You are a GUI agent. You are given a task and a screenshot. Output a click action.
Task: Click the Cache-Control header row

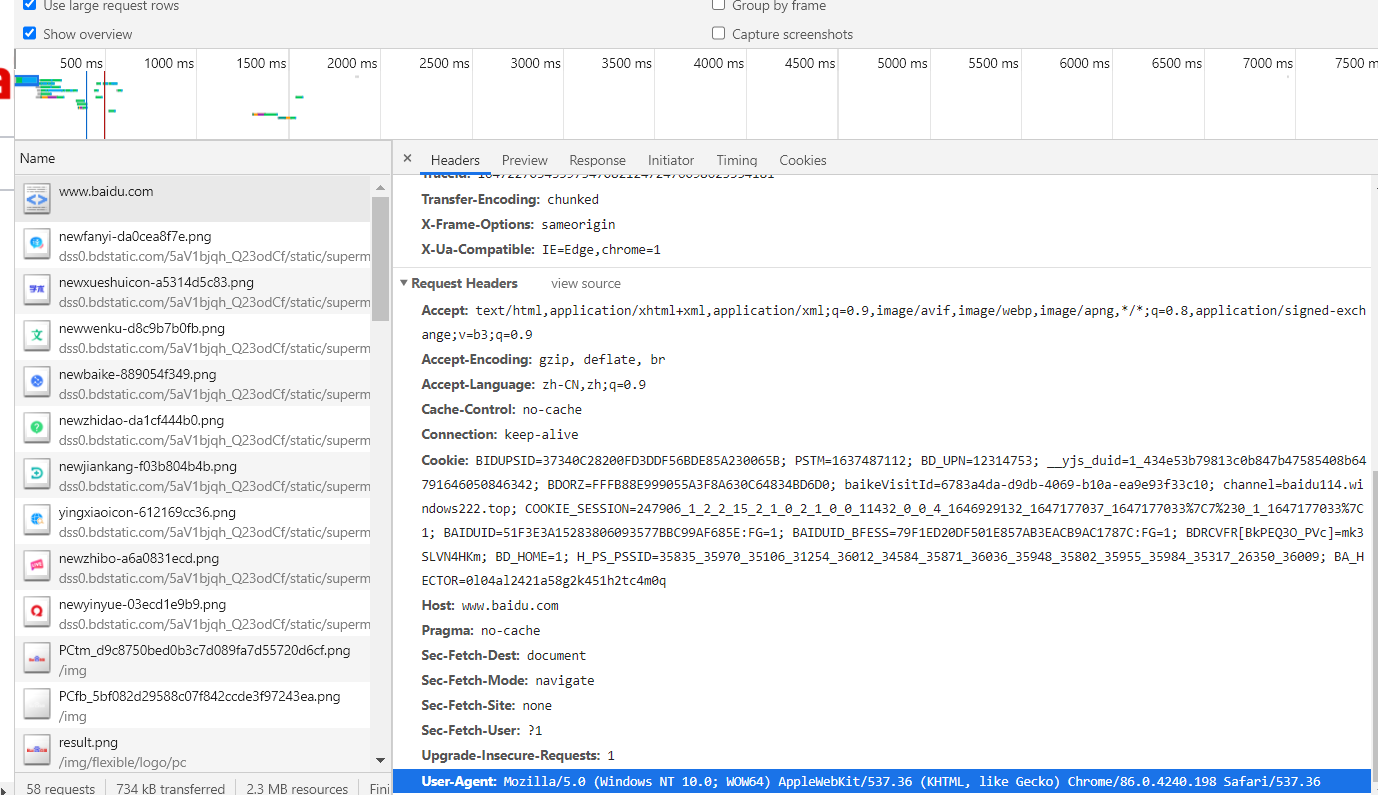(x=501, y=409)
